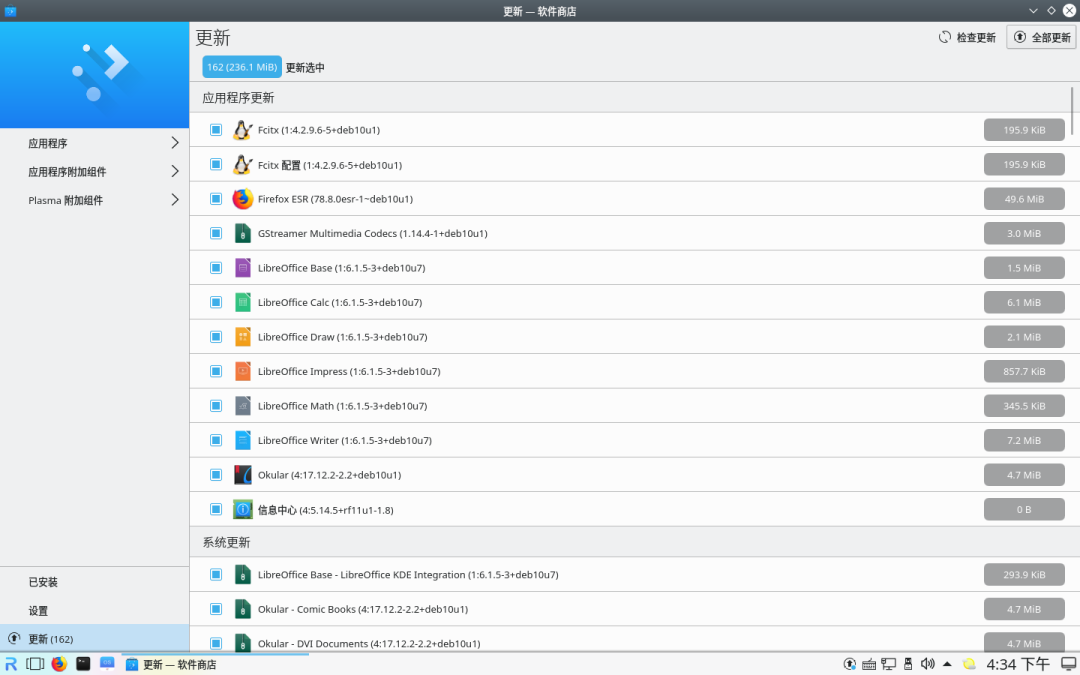Show hidden tray icons arrow
This screenshot has height=675, width=1080.
click(x=947, y=664)
